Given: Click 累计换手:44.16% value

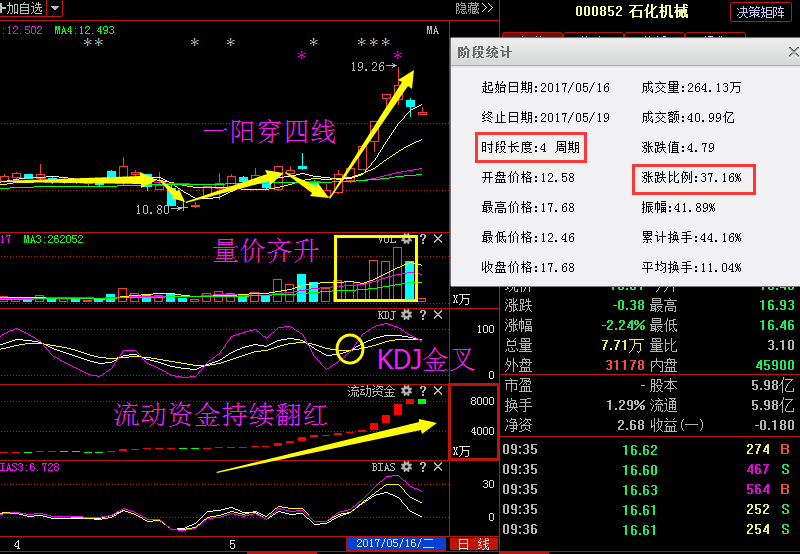Looking at the screenshot, I should click(x=691, y=238).
